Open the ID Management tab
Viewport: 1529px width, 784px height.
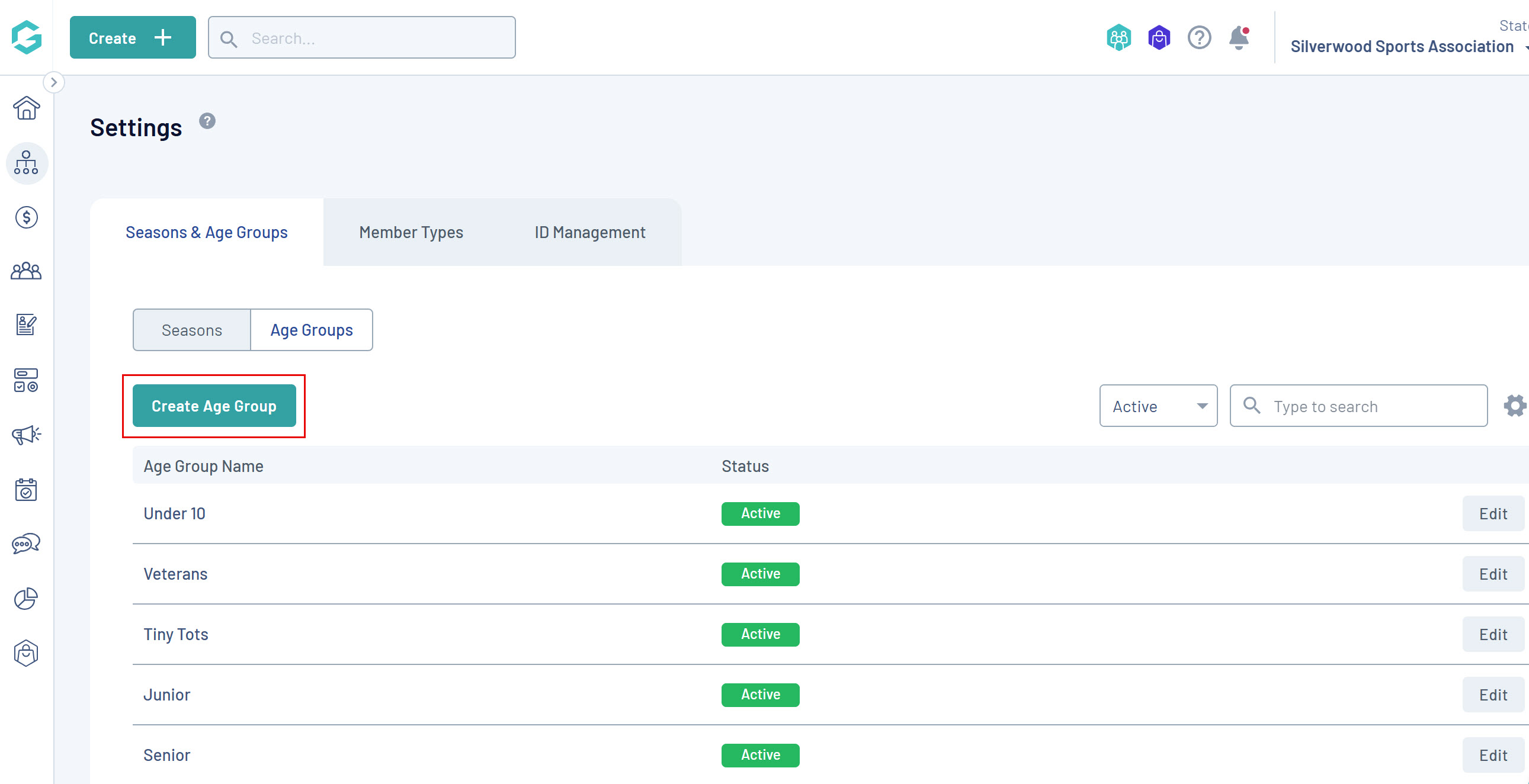[x=589, y=233]
